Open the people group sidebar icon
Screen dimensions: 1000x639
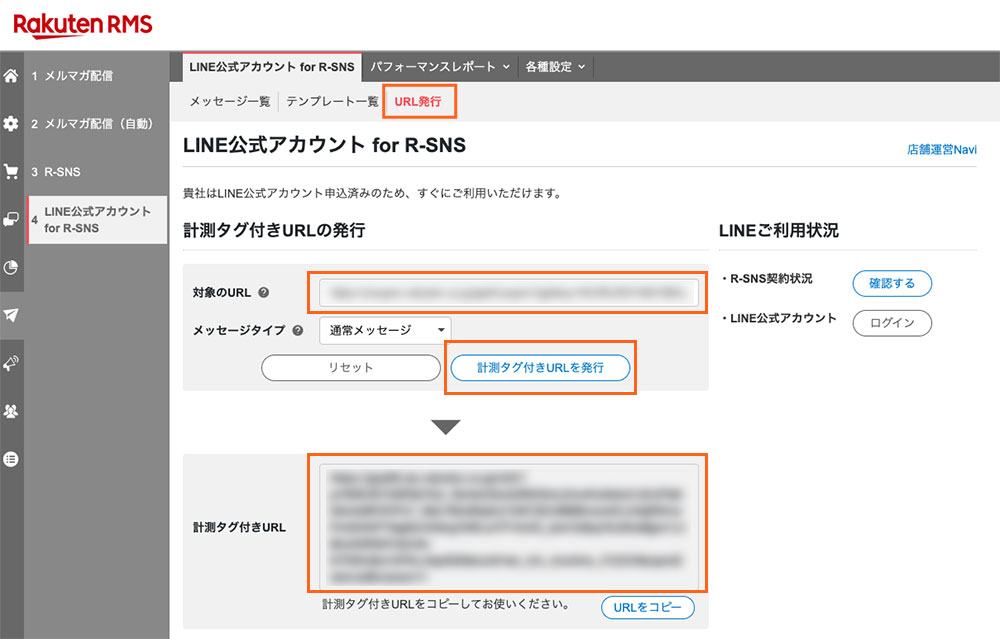pyautogui.click(x=11, y=411)
